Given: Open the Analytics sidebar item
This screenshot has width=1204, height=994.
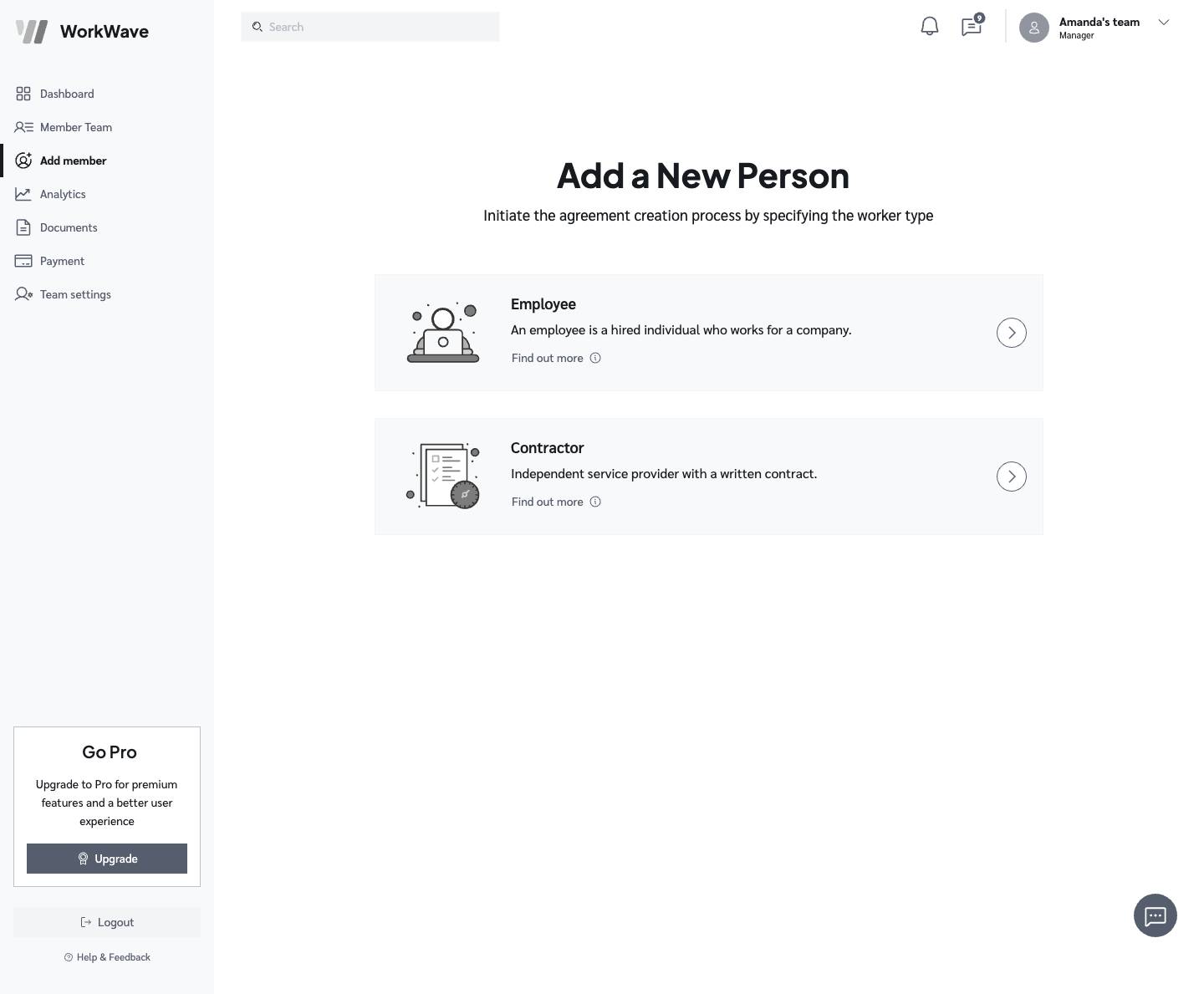Looking at the screenshot, I should click(x=63, y=194).
